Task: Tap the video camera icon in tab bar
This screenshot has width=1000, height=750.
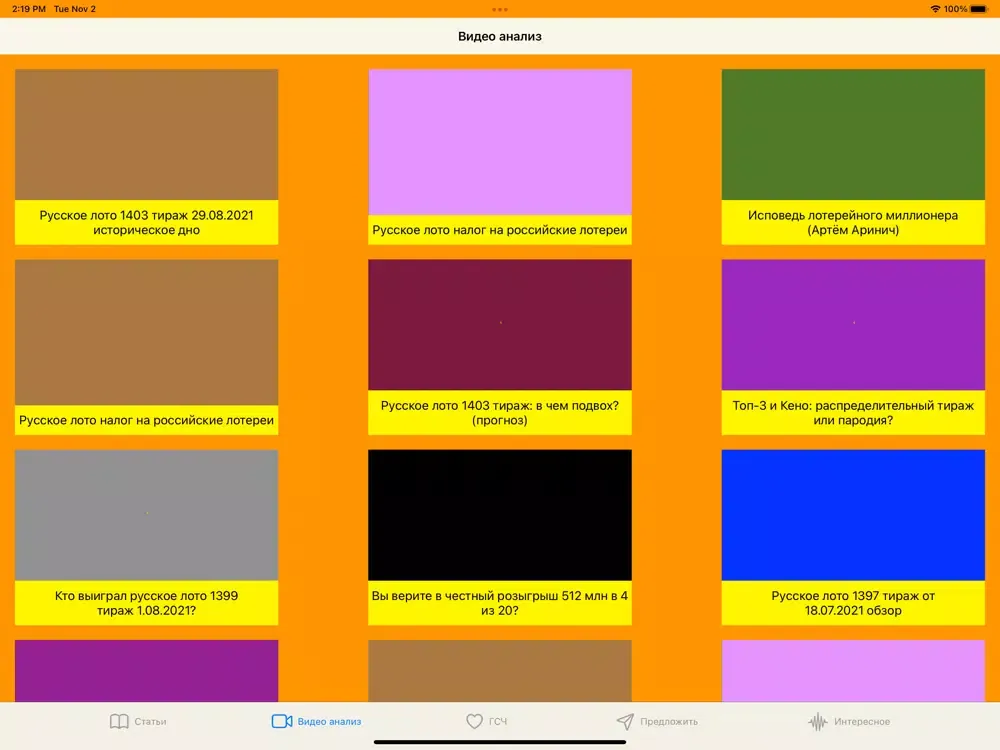Action: click(x=282, y=721)
